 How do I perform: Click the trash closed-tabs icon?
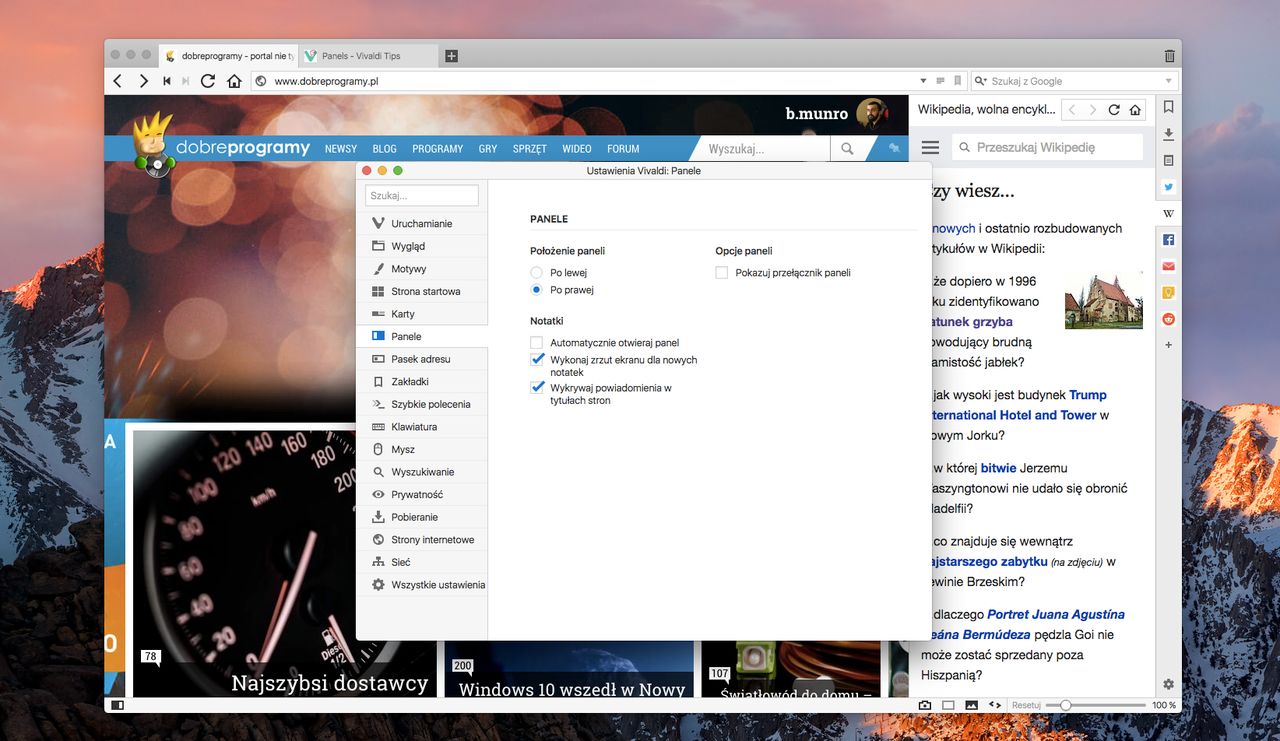(x=1170, y=56)
